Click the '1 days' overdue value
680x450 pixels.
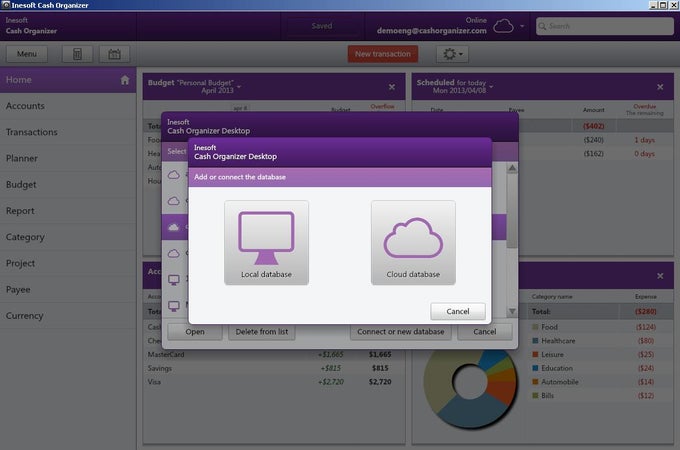tap(644, 140)
